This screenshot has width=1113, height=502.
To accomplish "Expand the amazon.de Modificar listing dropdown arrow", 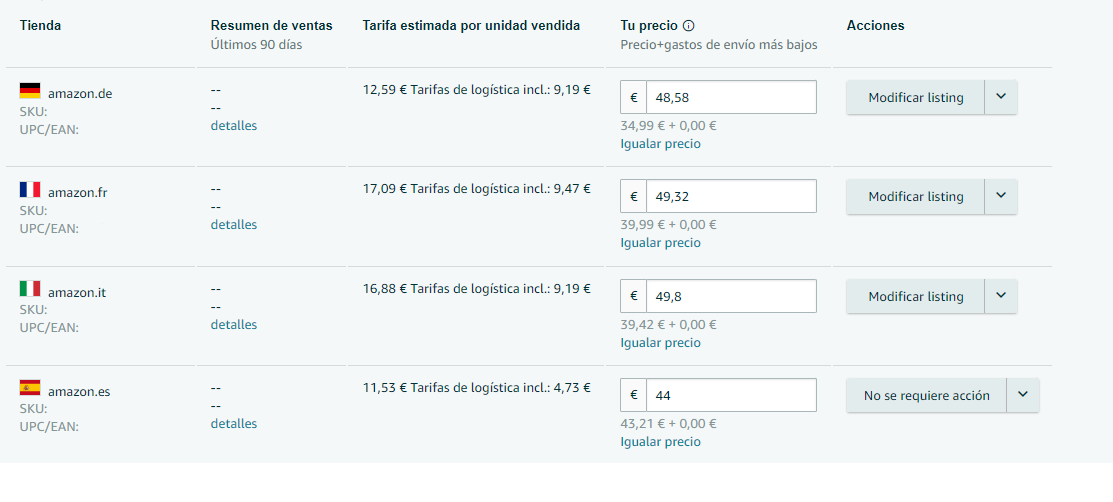I will [x=1001, y=97].
